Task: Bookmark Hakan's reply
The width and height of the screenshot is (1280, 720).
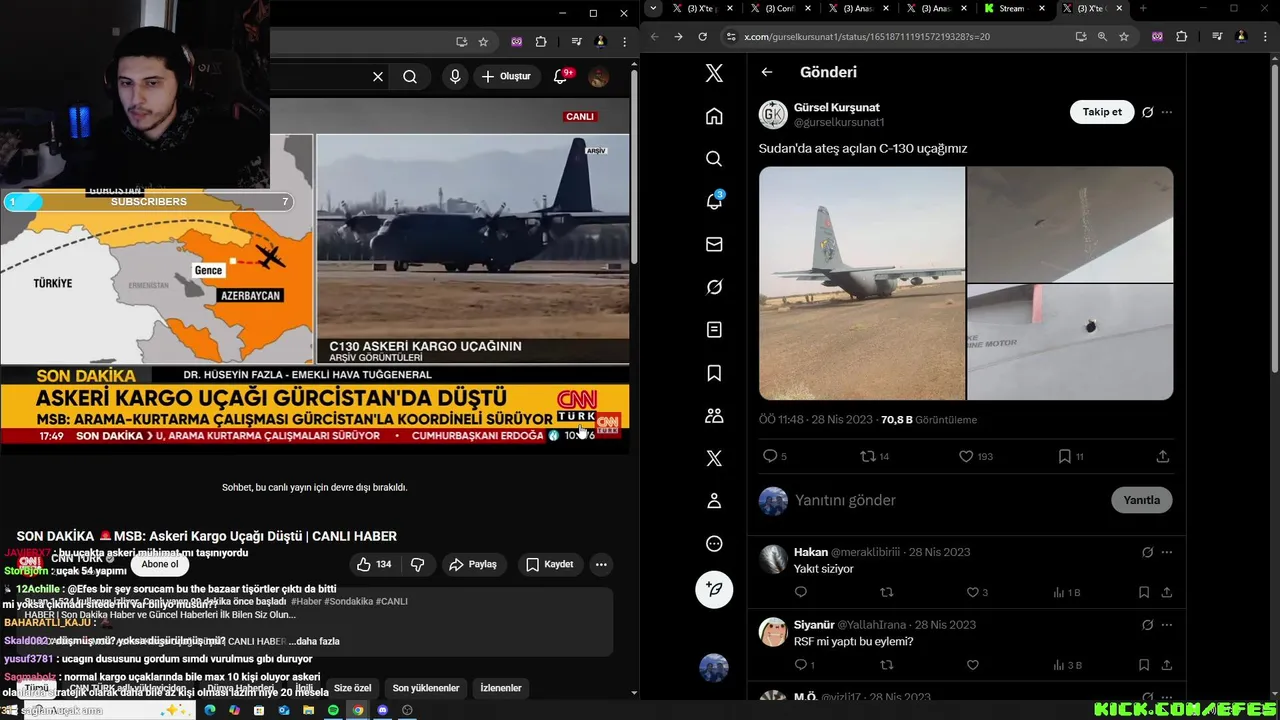Action: tap(1144, 592)
